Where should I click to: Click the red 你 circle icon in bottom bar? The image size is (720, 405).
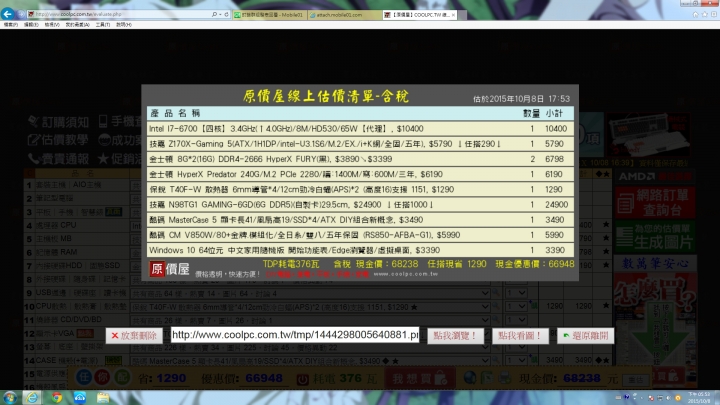point(102,377)
